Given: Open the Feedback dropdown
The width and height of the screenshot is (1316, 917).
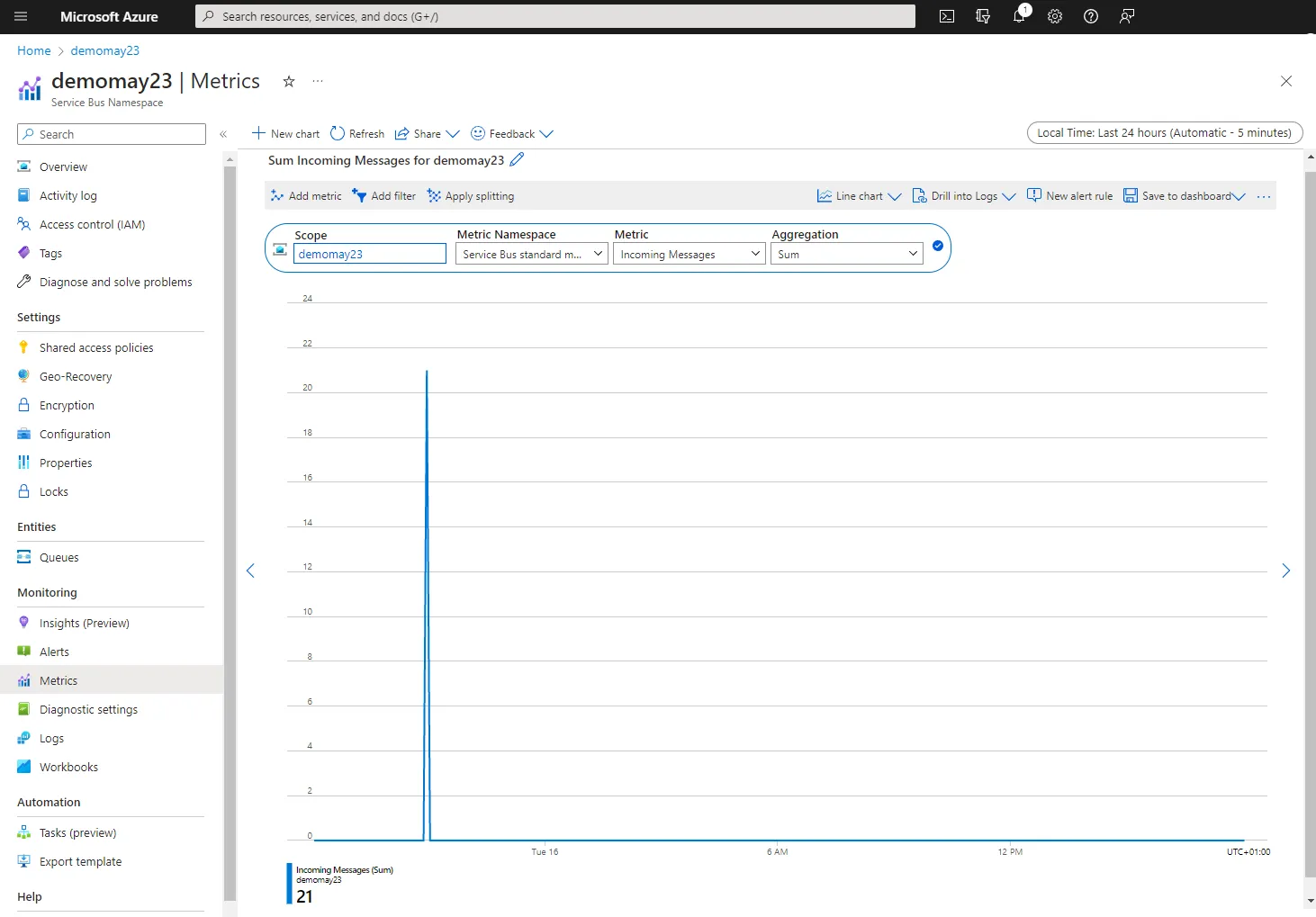Looking at the screenshot, I should [512, 133].
